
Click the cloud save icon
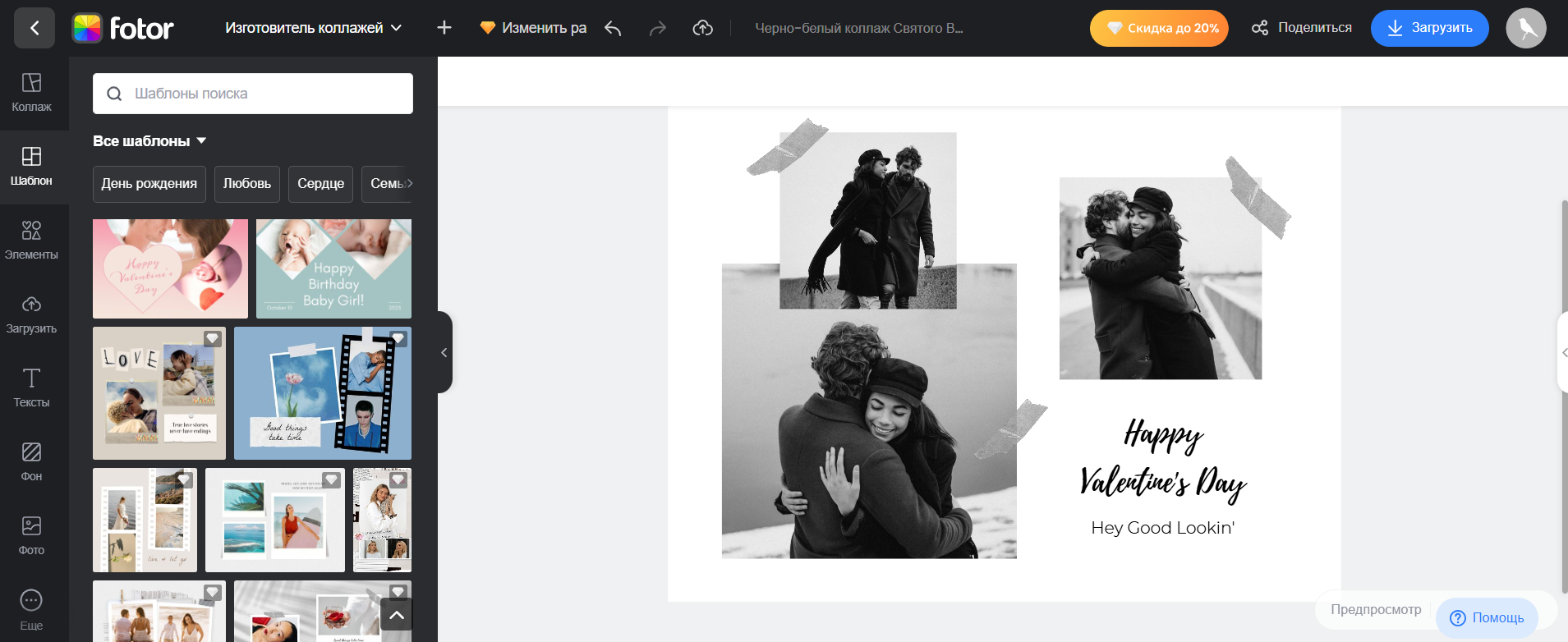coord(702,29)
